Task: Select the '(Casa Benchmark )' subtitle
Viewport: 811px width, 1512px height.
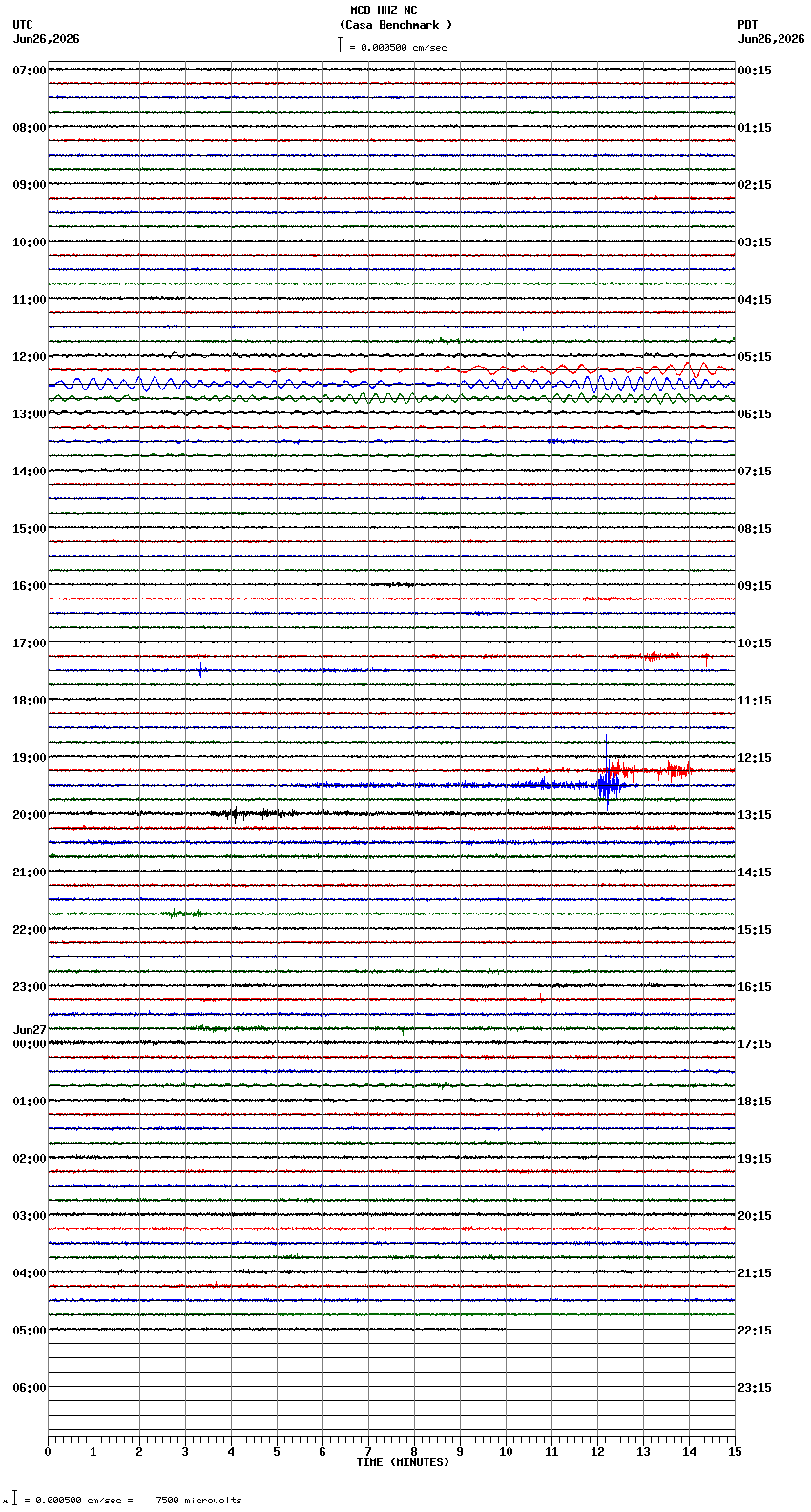Action: click(396, 25)
